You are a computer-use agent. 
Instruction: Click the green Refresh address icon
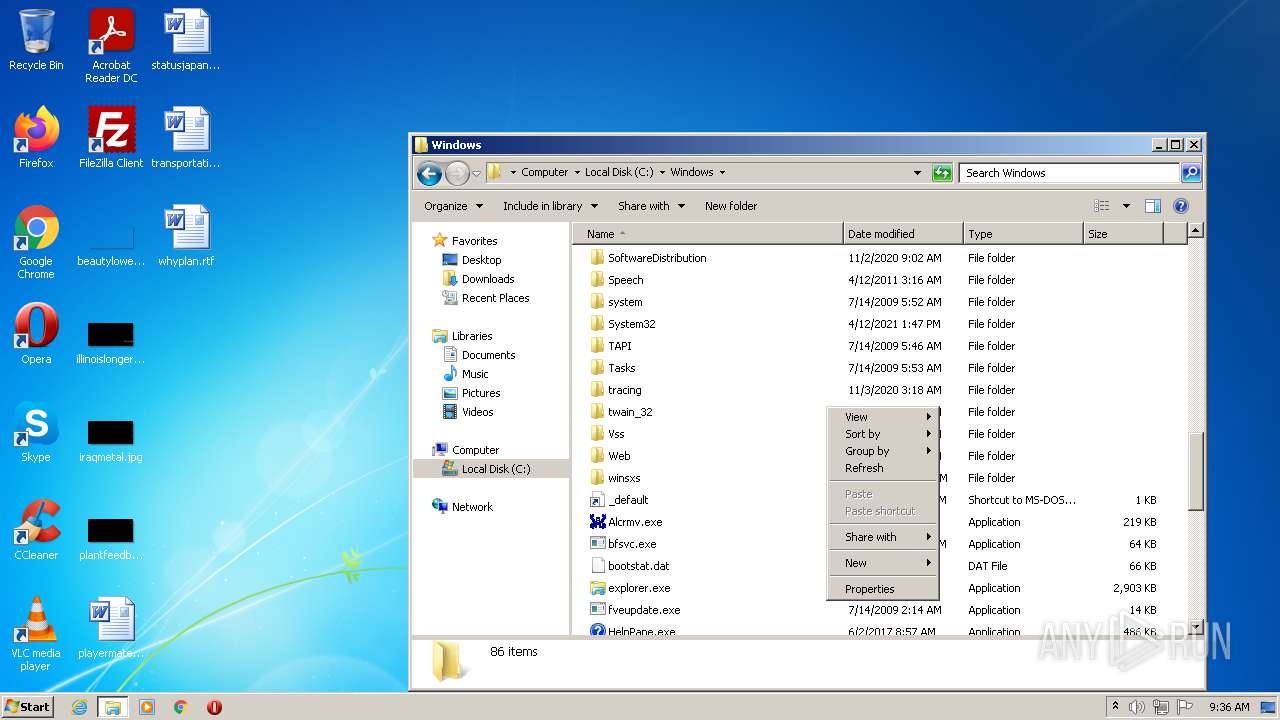click(x=941, y=173)
